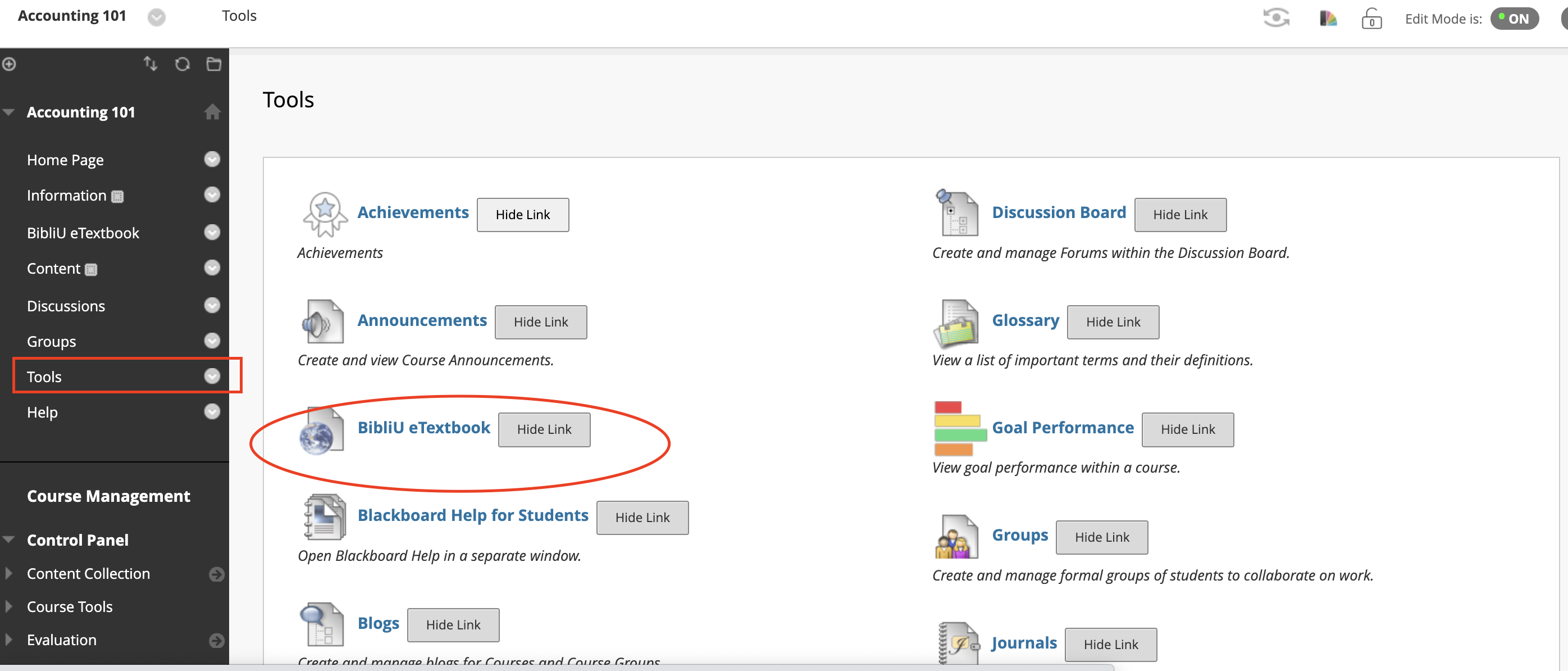Hide the Achievements tool link
The image size is (1568, 671).
click(522, 214)
